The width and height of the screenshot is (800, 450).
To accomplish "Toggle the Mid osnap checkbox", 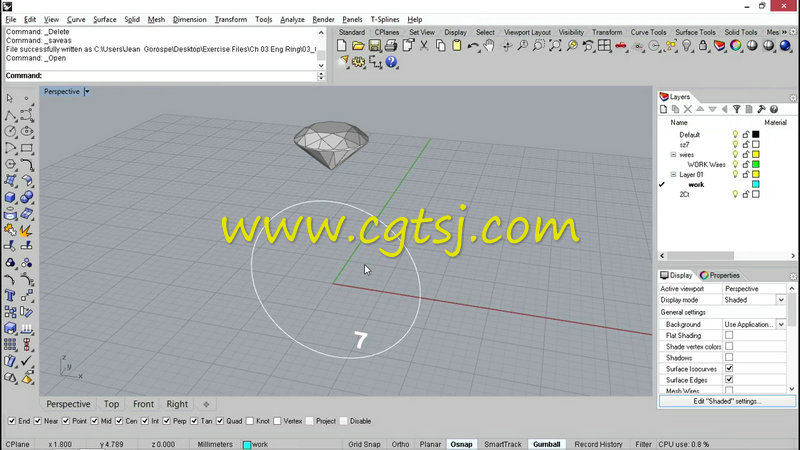I will (94, 421).
